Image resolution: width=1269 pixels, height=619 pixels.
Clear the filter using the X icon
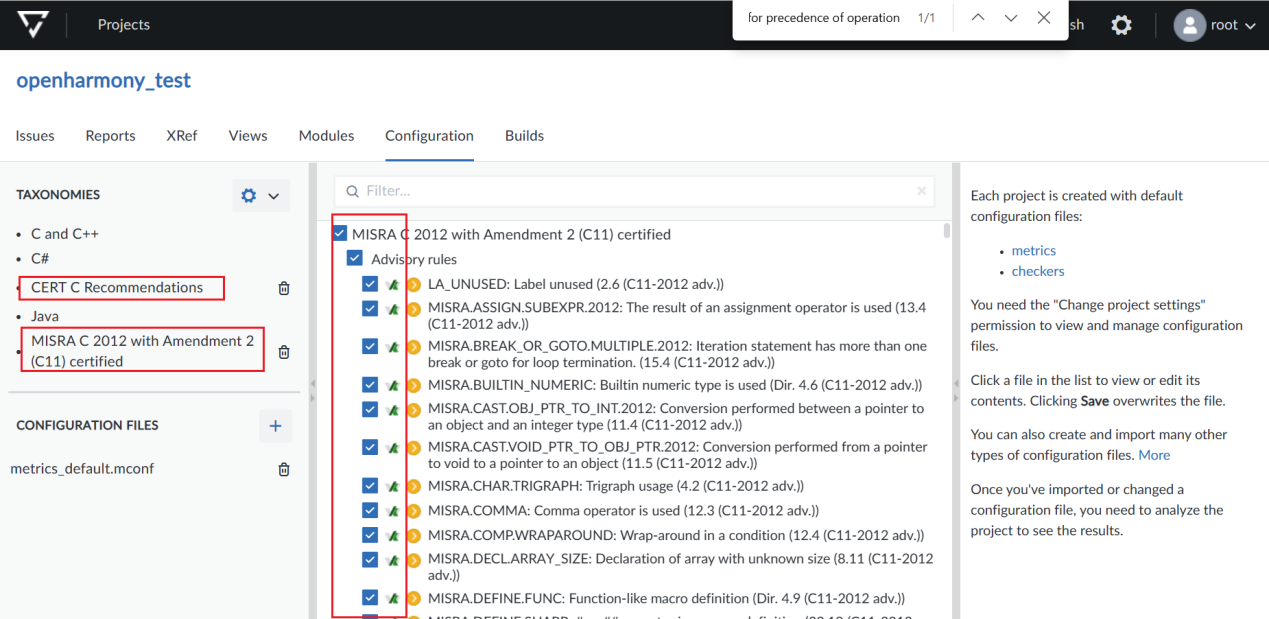pyautogui.click(x=921, y=190)
